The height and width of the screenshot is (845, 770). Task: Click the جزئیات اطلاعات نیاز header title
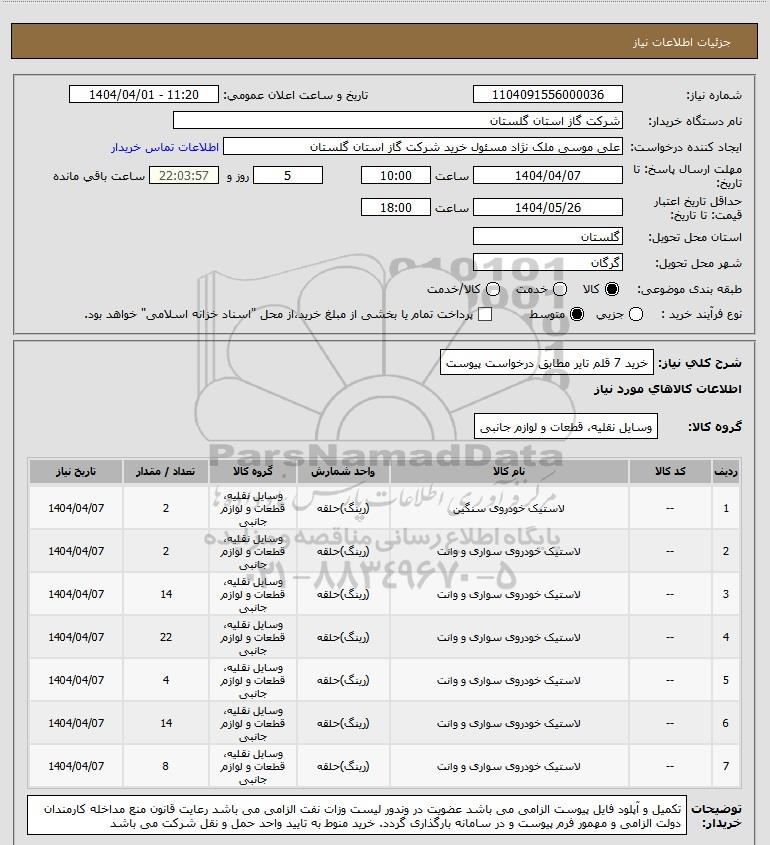click(682, 43)
